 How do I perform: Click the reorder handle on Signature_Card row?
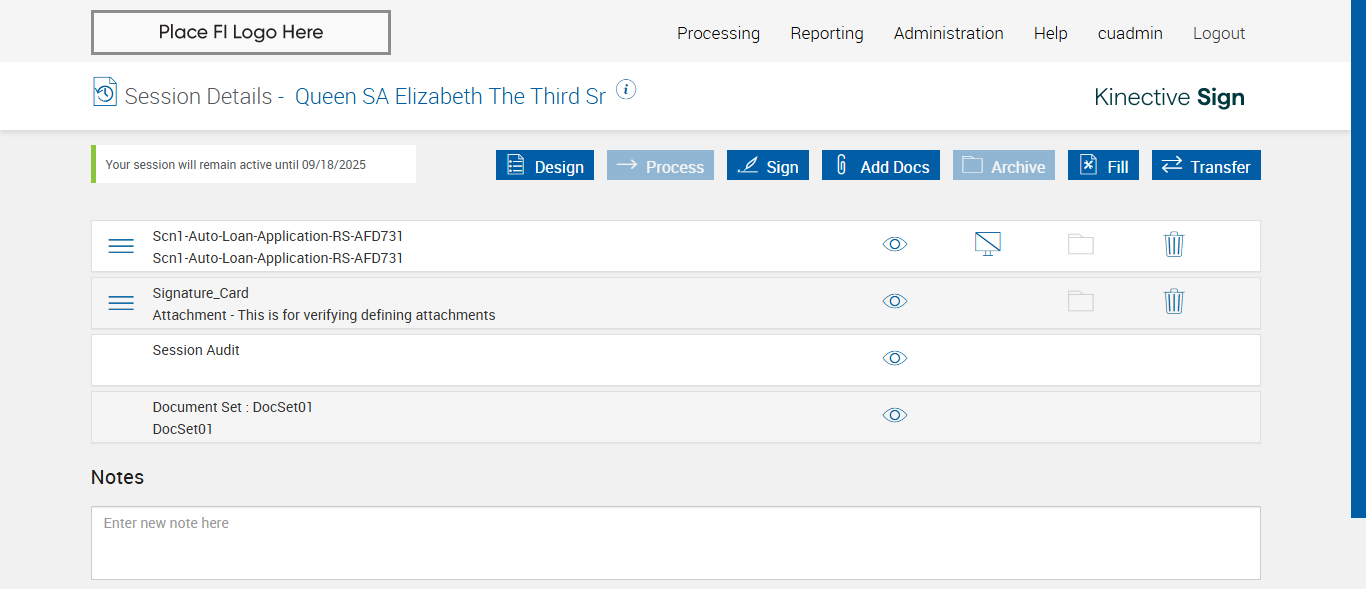pos(121,303)
